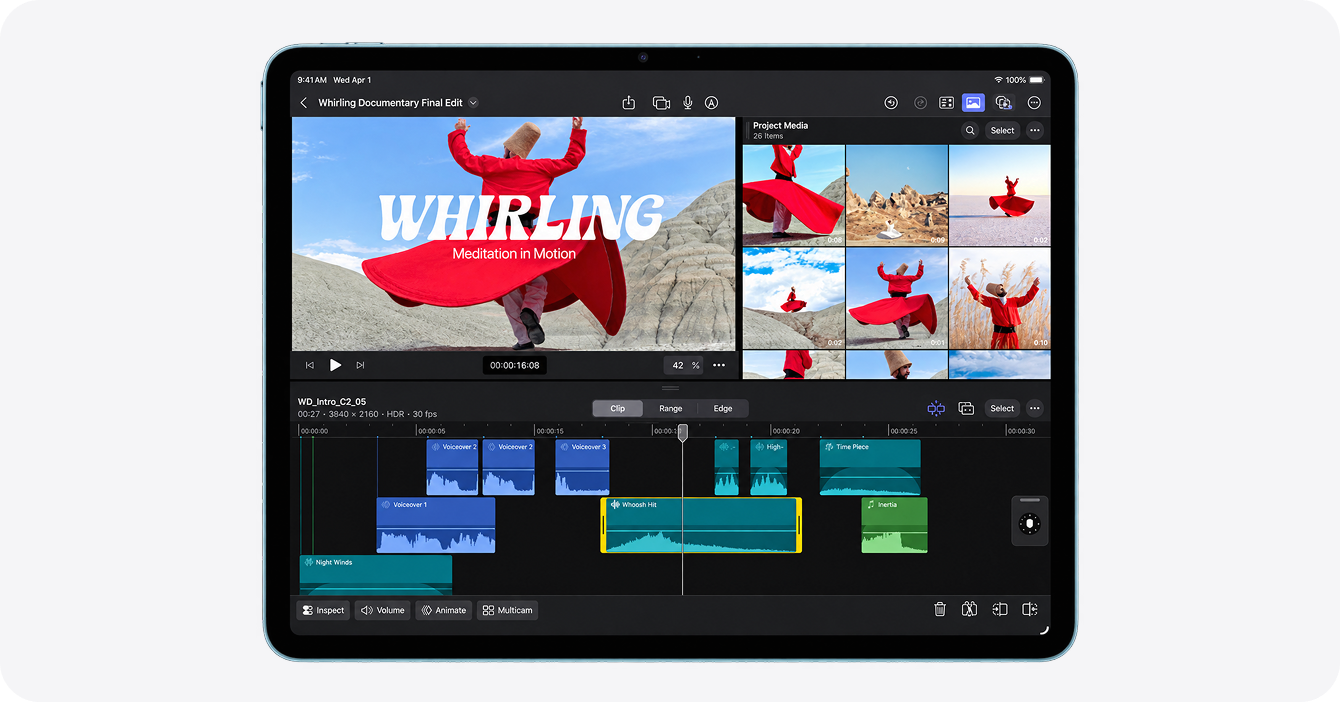Screen dimensions: 1340x702
Task: Go back with the left chevron arrow
Action: (x=304, y=103)
